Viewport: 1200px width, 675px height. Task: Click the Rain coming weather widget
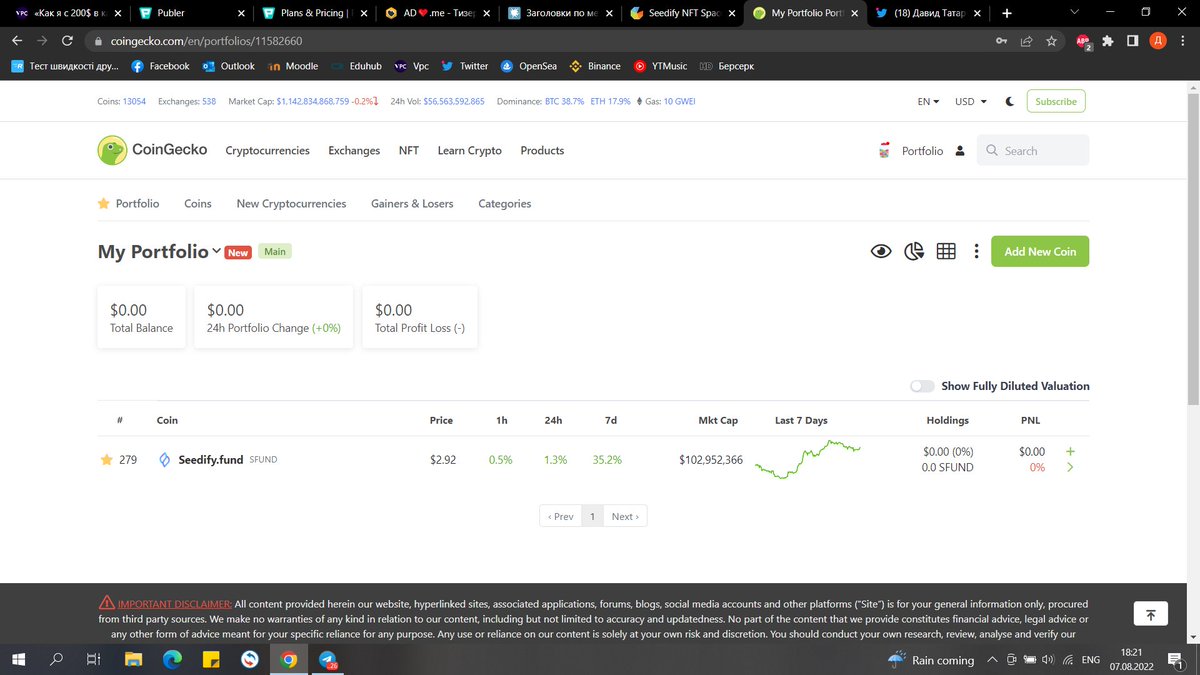(x=930, y=659)
